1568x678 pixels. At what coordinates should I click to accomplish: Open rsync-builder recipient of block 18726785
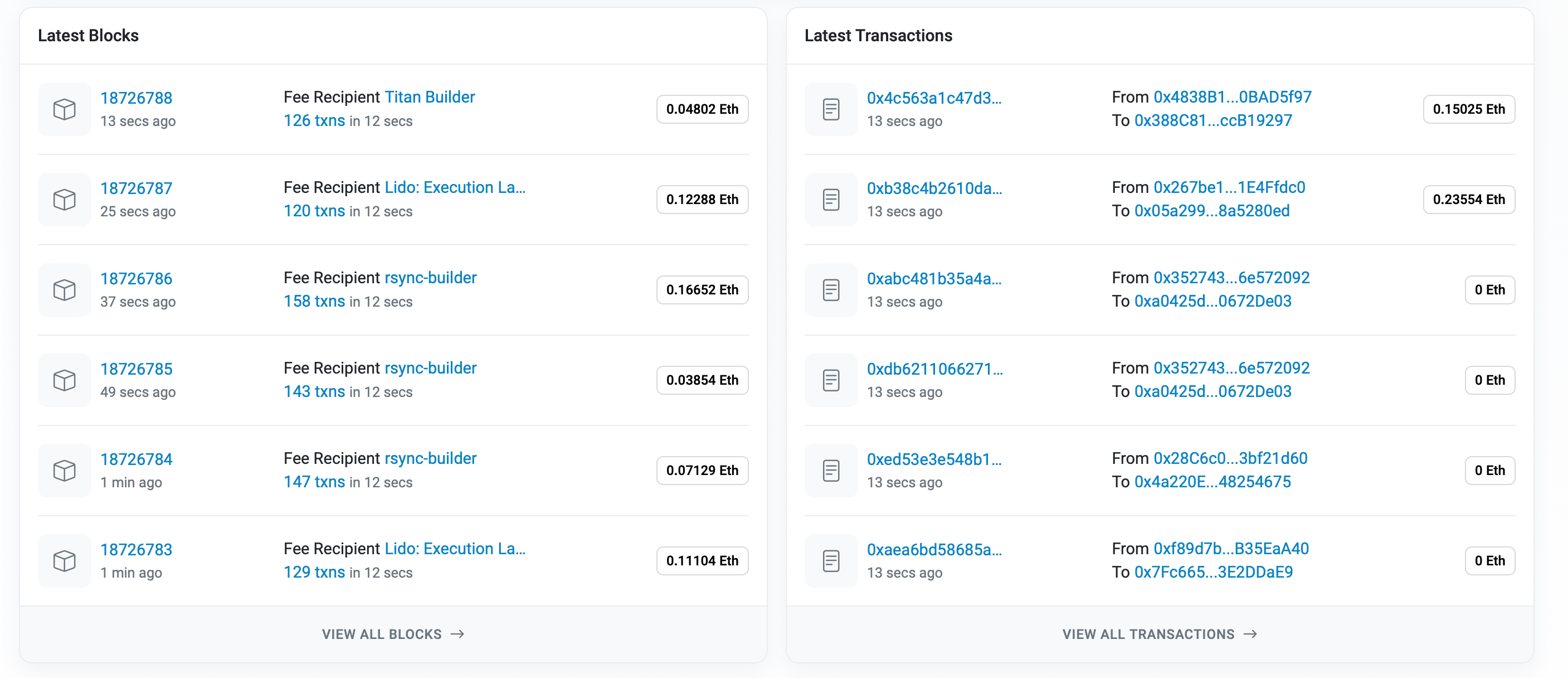pyautogui.click(x=431, y=368)
